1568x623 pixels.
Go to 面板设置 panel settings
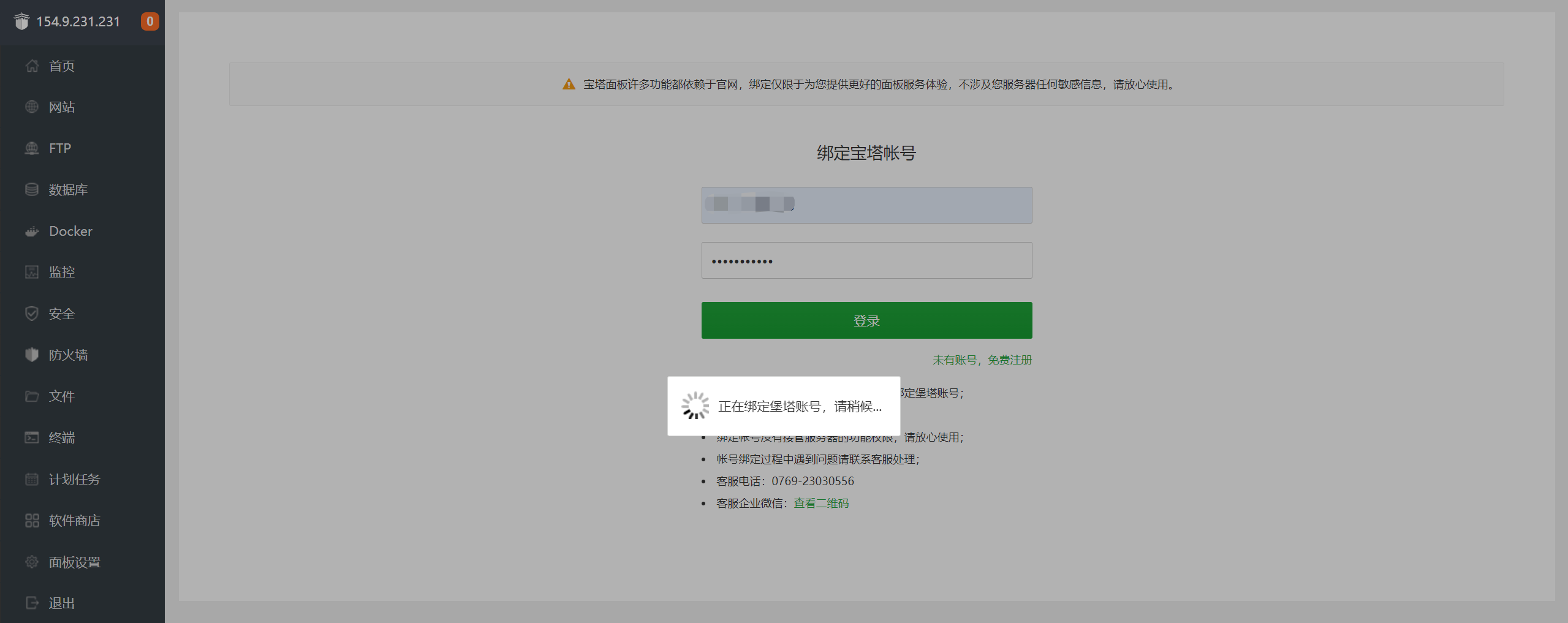click(x=74, y=562)
